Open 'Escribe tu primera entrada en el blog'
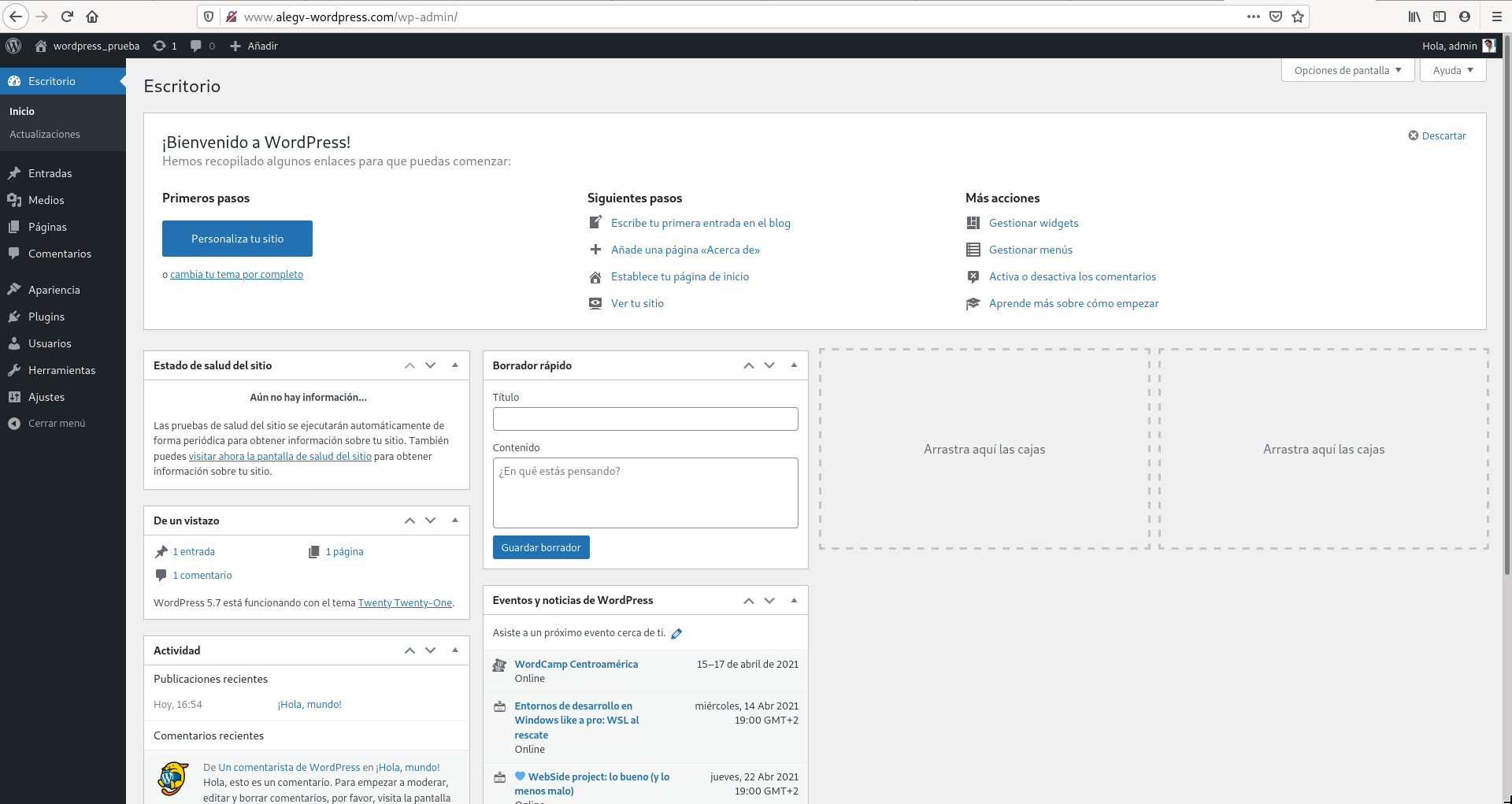This screenshot has width=1512, height=804. pyautogui.click(x=701, y=223)
